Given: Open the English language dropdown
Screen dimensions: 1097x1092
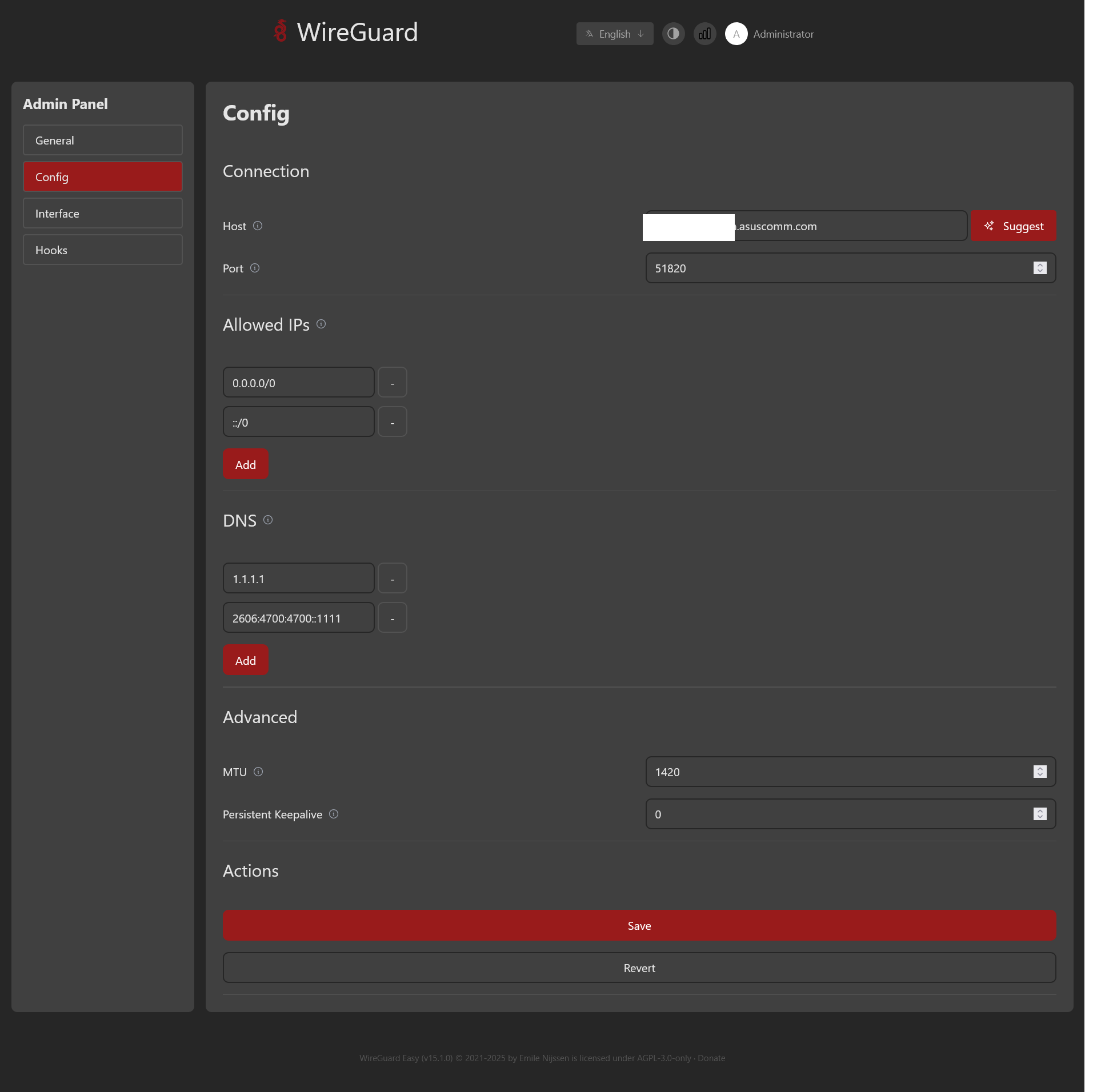Looking at the screenshot, I should click(614, 34).
